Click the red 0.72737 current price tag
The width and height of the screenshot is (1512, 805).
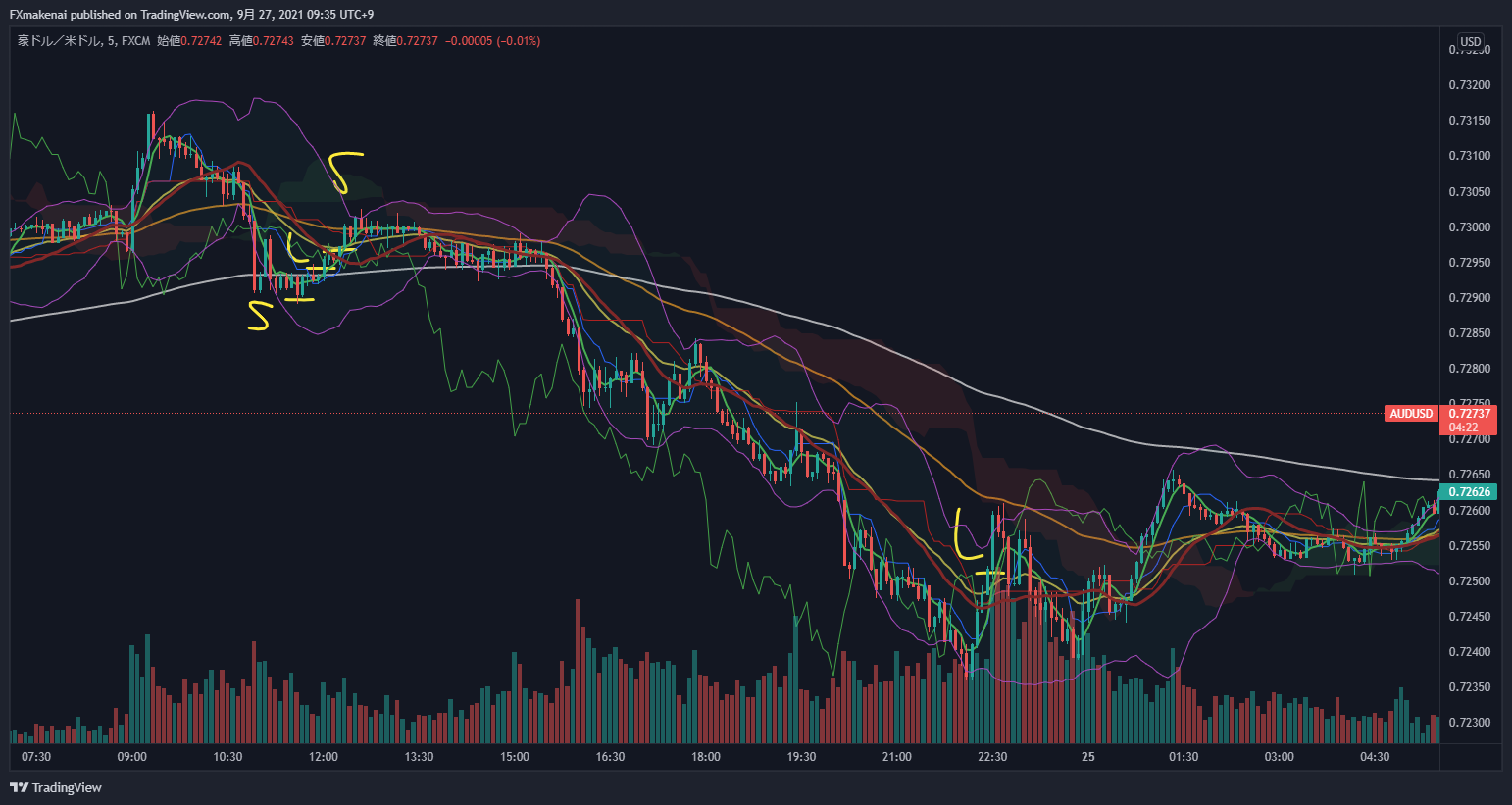pos(1470,414)
